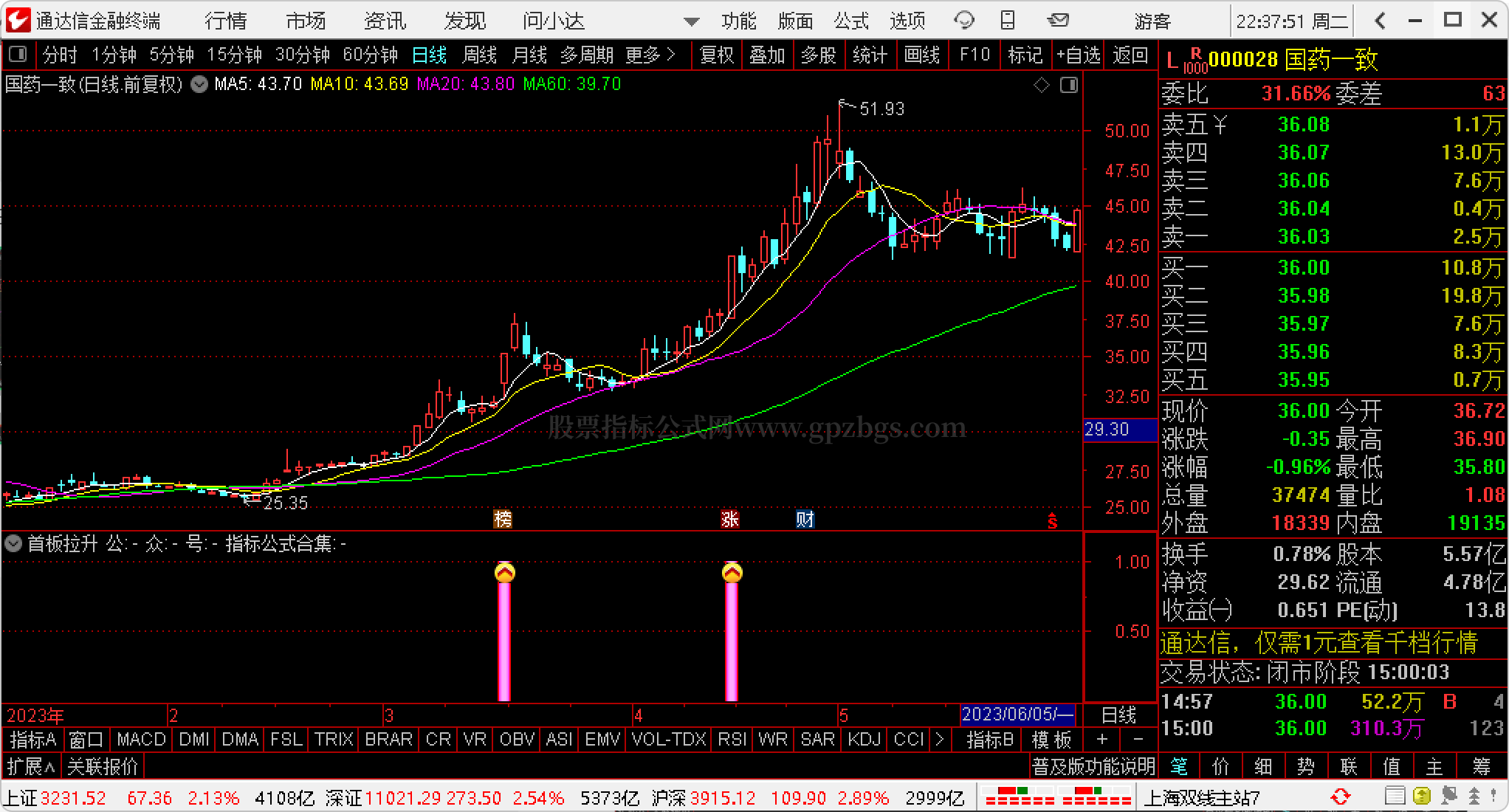Select the 指标A tab
The height and width of the screenshot is (812, 1509).
[x=33, y=739]
